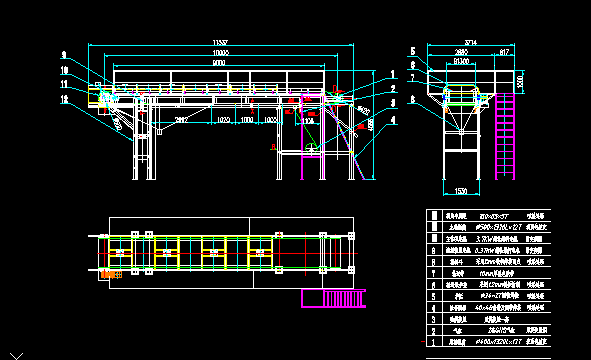Pick the magenta ladder in side view

coord(505,136)
